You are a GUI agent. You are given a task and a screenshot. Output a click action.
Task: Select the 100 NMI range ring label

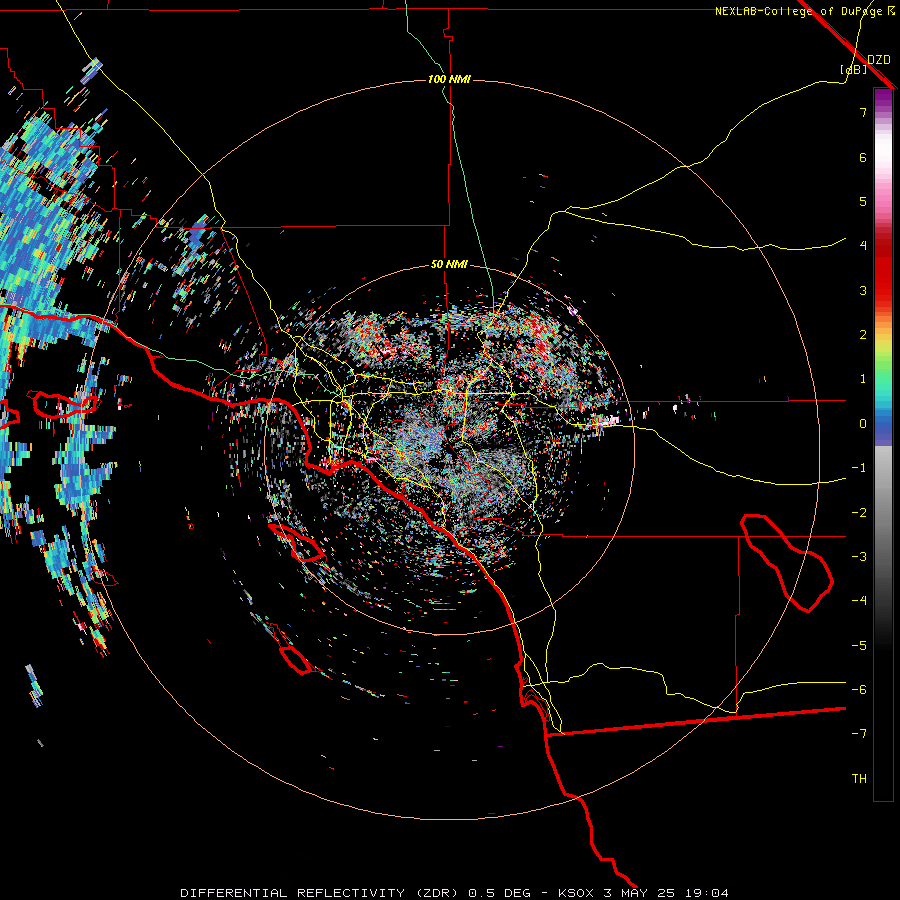[x=449, y=79]
